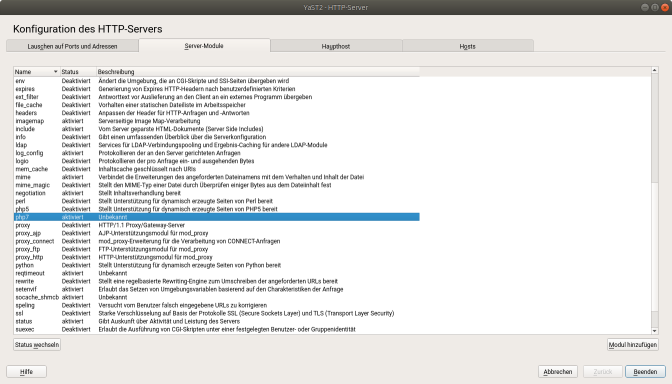672x384 pixels.
Task: Click Status wechseln button
Action: [37, 345]
